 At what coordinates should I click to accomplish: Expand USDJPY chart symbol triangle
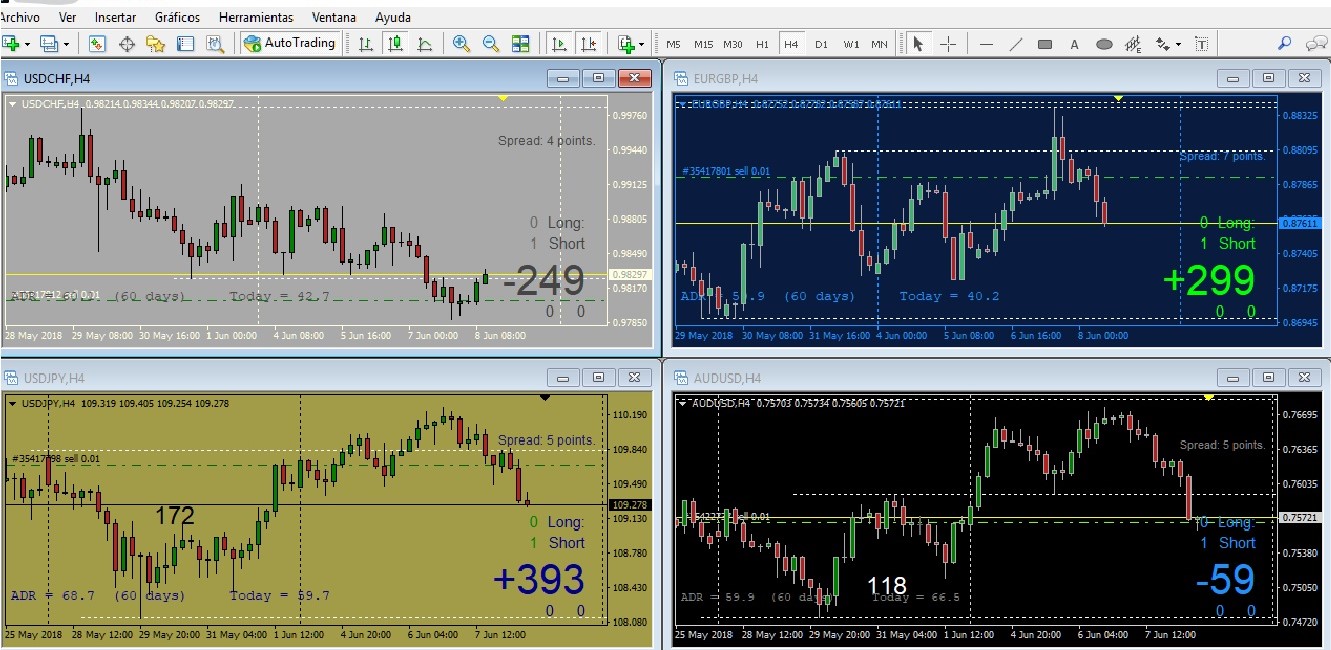(x=13, y=403)
